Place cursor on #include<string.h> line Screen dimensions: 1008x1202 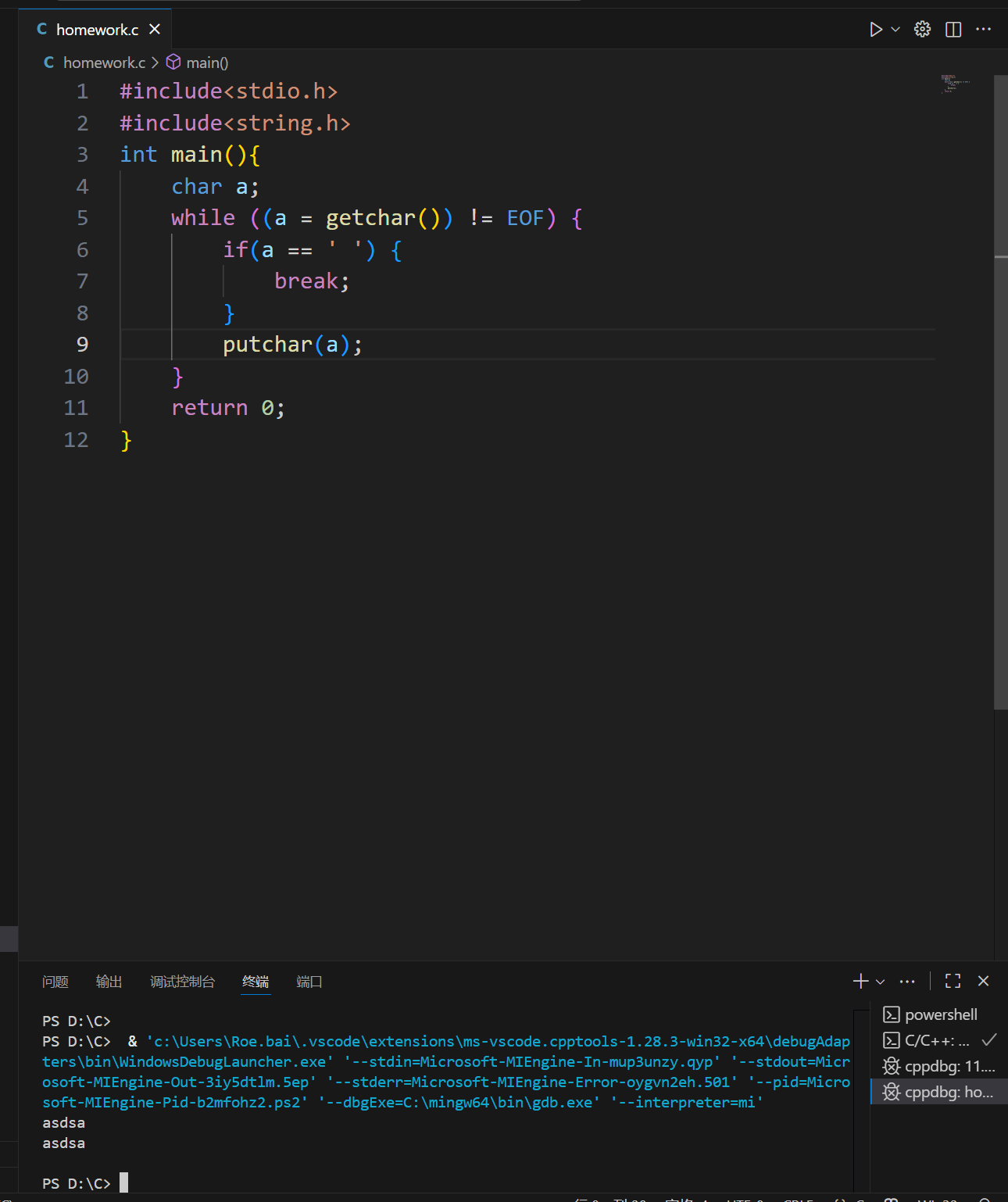pyautogui.click(x=235, y=123)
